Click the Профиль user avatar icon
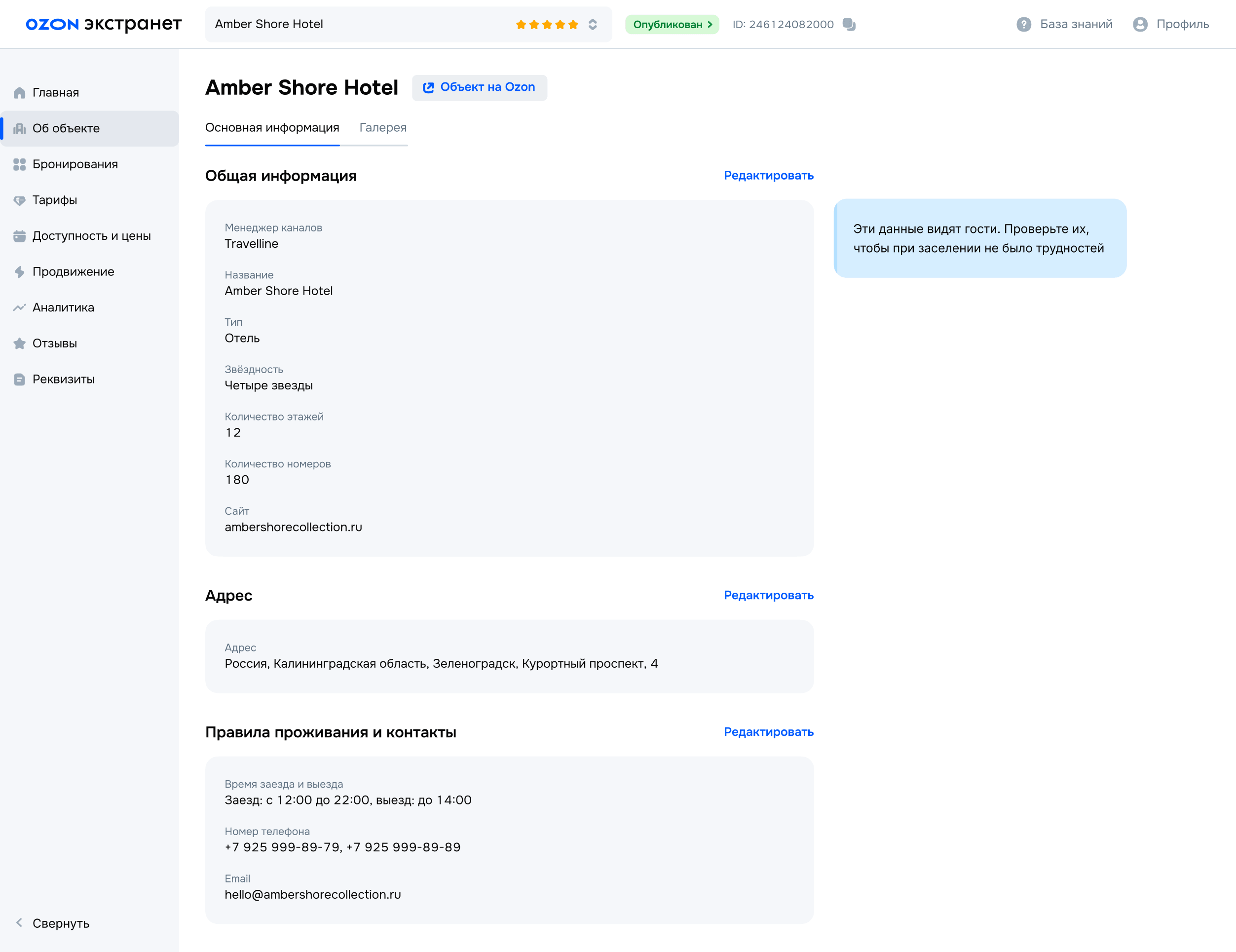Image resolution: width=1236 pixels, height=952 pixels. pyautogui.click(x=1140, y=24)
